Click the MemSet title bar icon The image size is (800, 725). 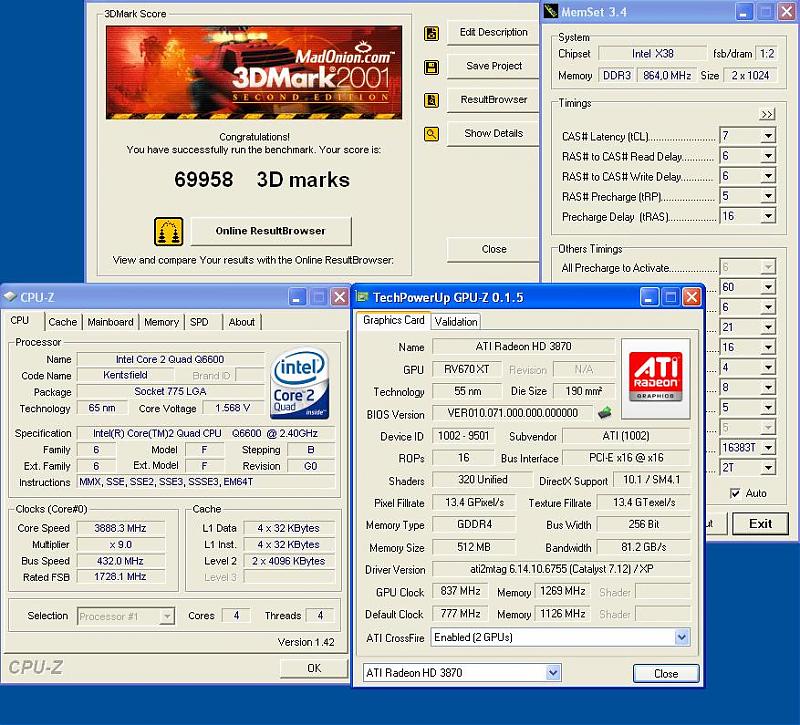pos(551,11)
